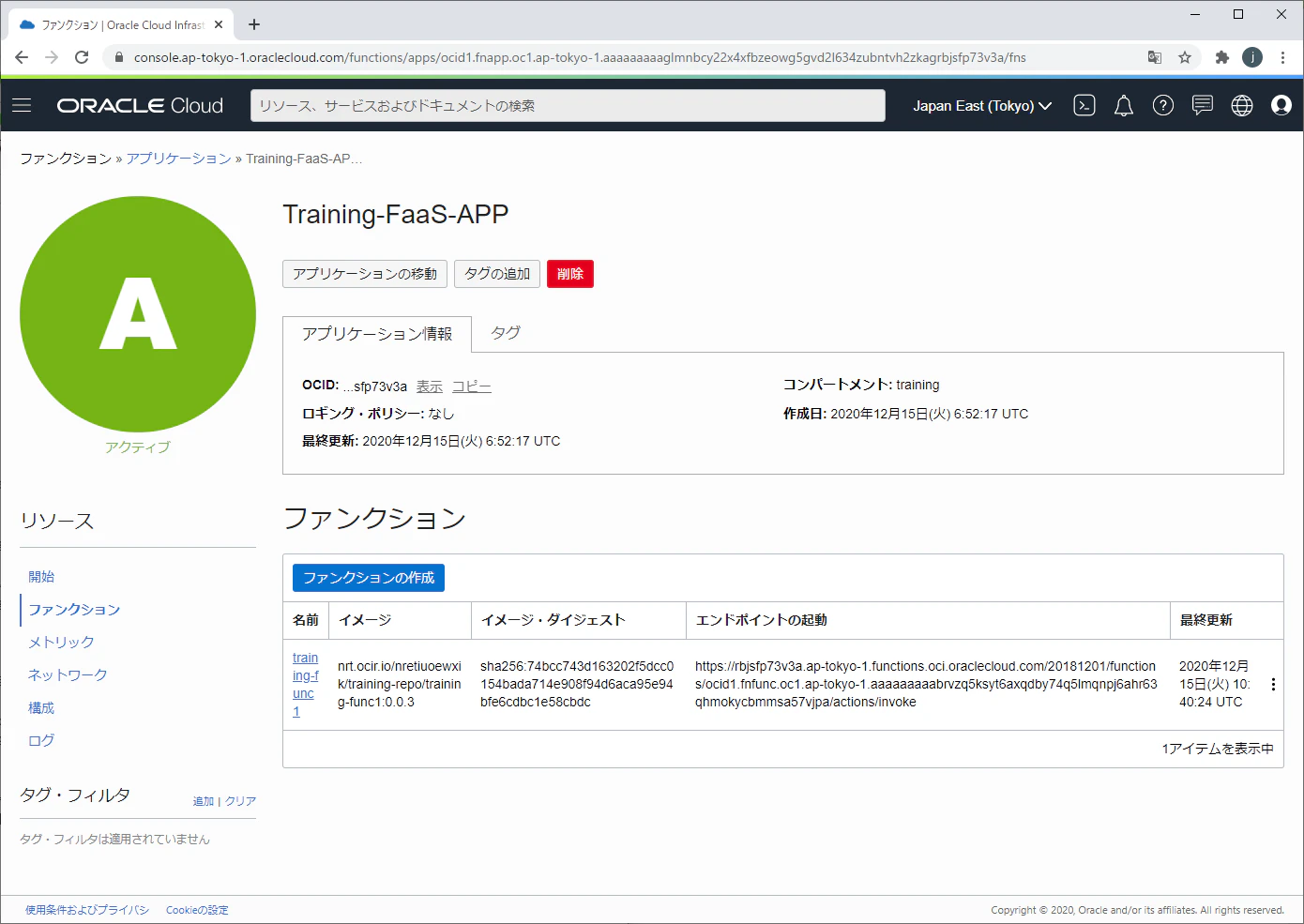Click the アプリケーションの移動 button
The image size is (1304, 924).
pos(365,274)
